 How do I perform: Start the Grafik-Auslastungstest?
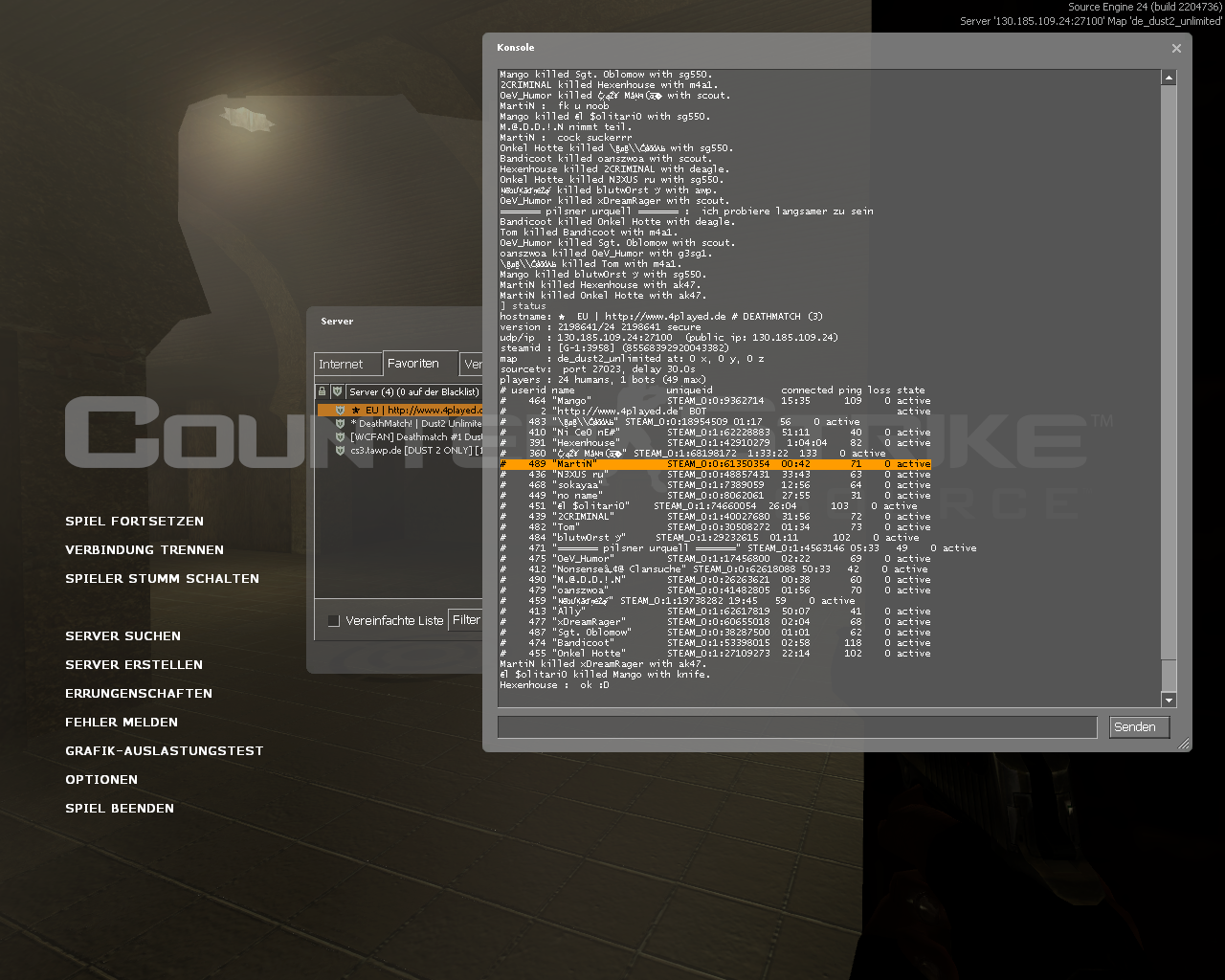pyautogui.click(x=164, y=751)
